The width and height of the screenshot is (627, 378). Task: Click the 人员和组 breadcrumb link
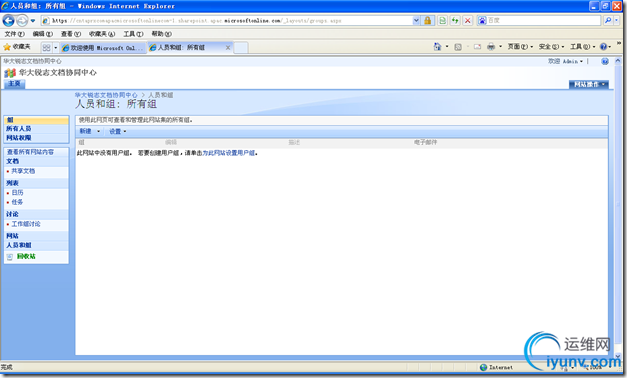[161, 95]
